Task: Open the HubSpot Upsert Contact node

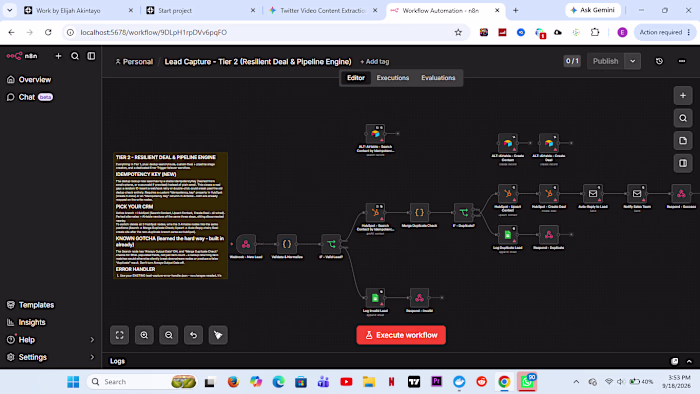Action: [508, 194]
